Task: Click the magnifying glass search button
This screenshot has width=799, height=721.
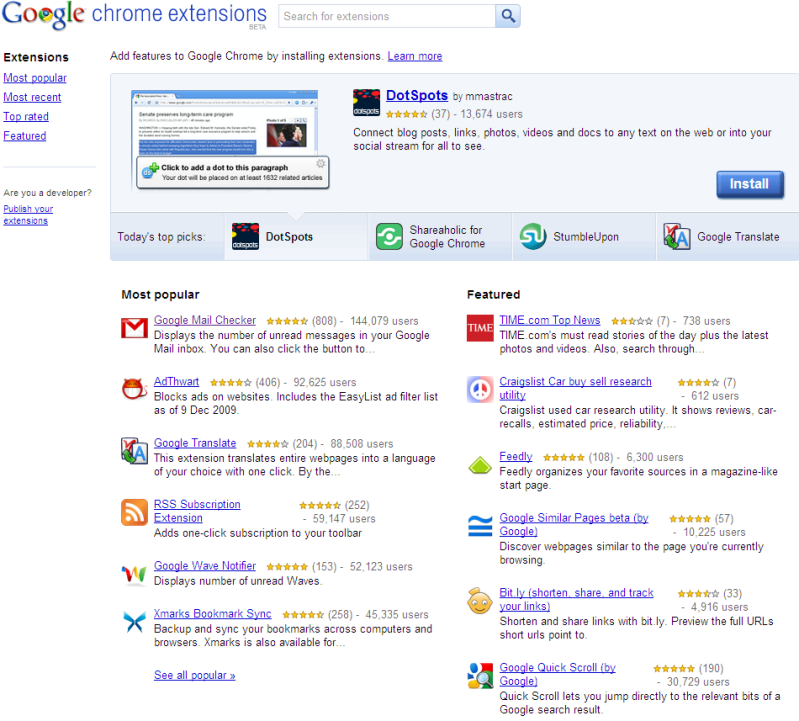Action: click(x=508, y=16)
